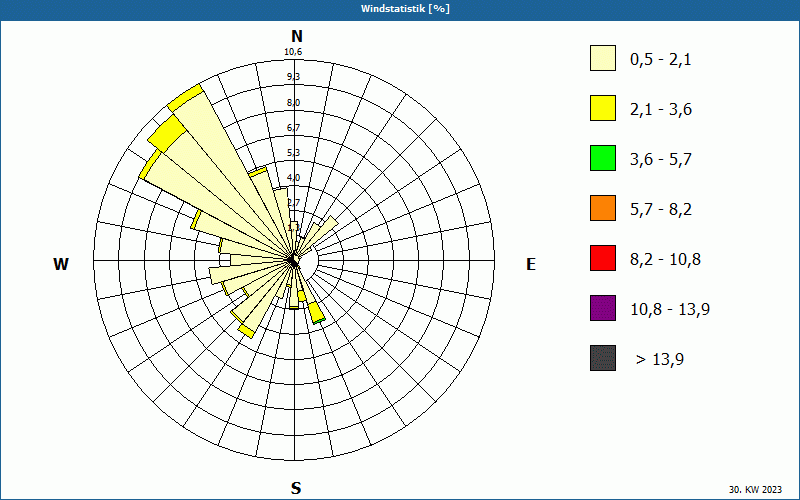Click the 6,7 axis scale value
This screenshot has height=500, width=800.
coord(293,128)
